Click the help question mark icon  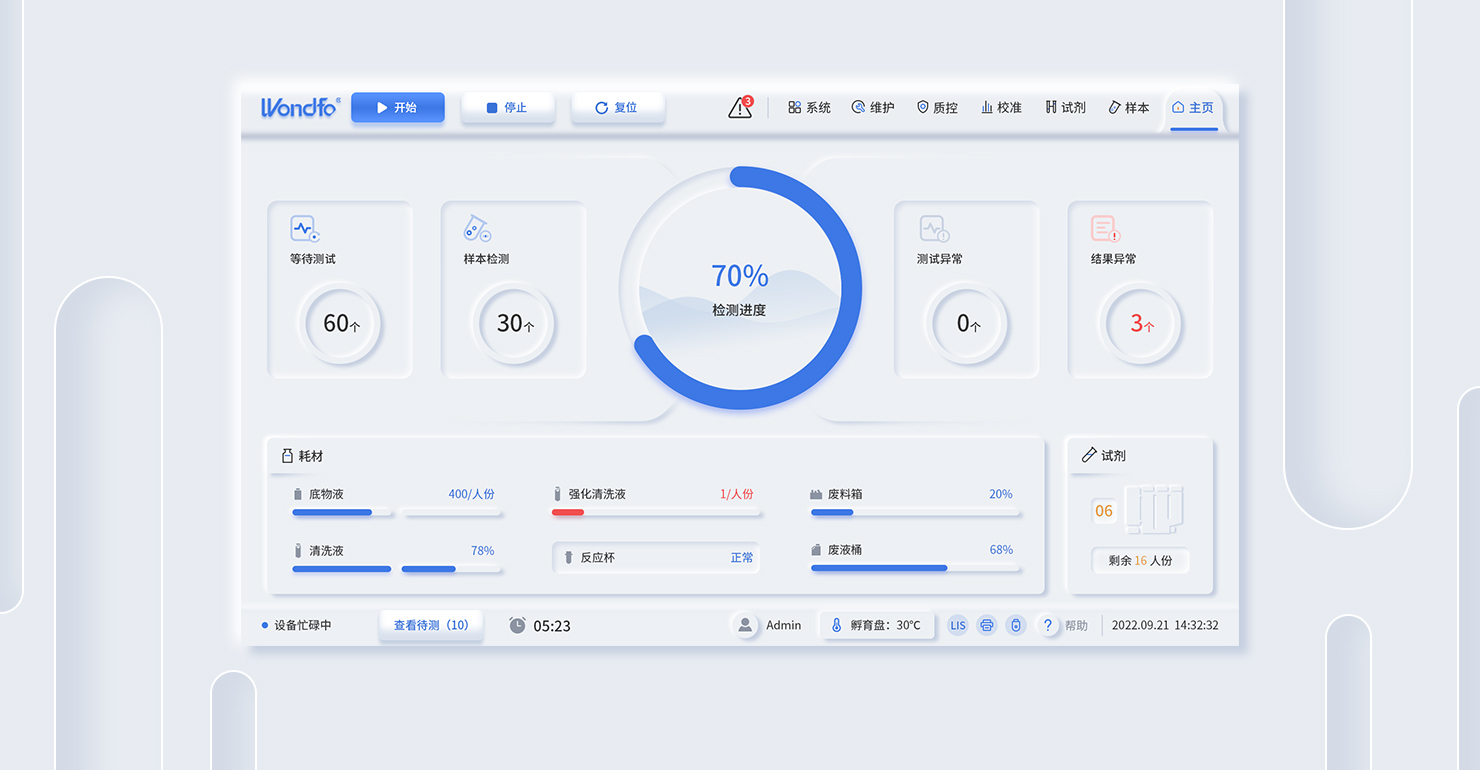tap(1047, 626)
